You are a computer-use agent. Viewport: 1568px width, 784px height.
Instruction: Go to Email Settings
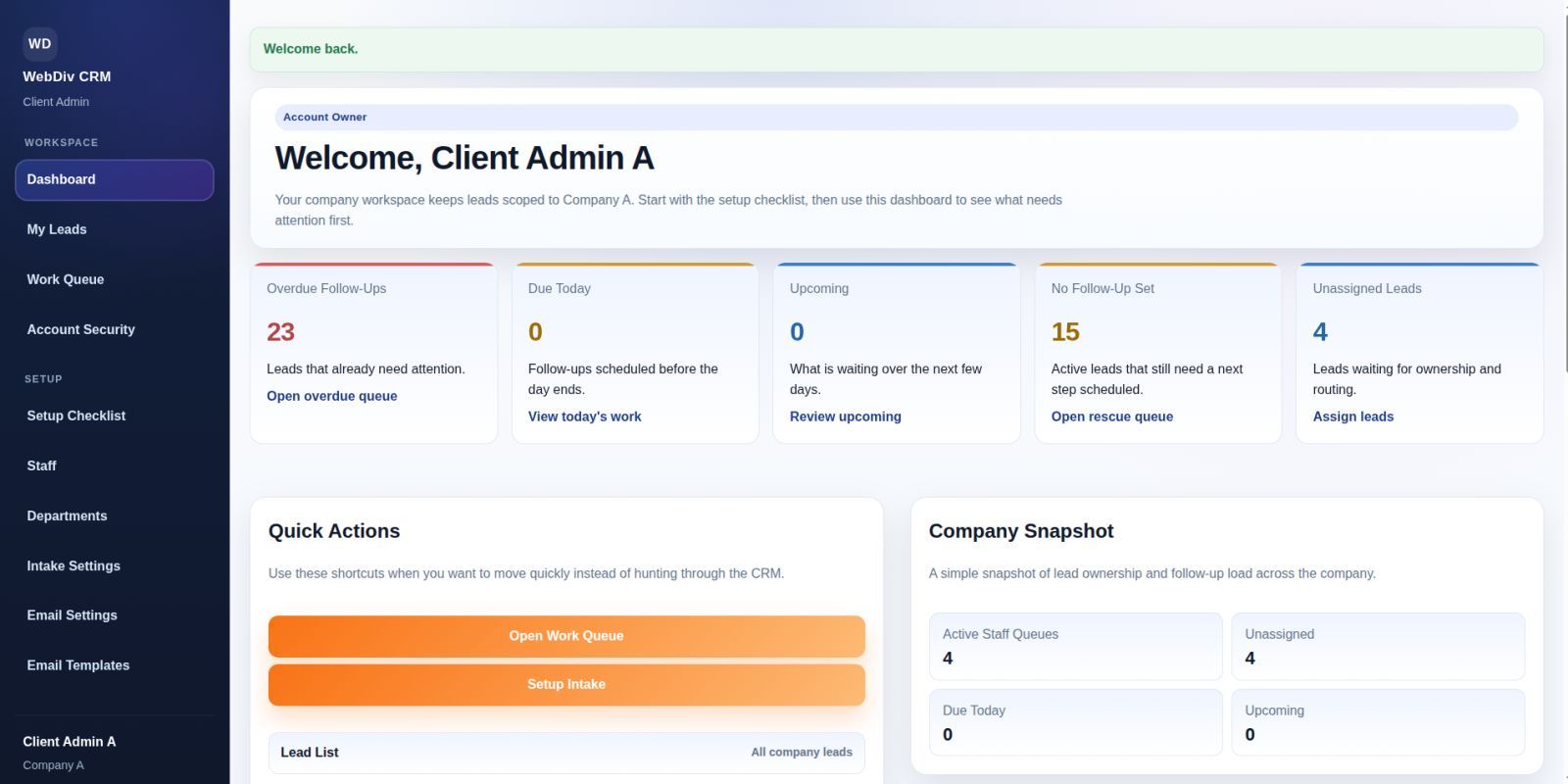[115, 615]
